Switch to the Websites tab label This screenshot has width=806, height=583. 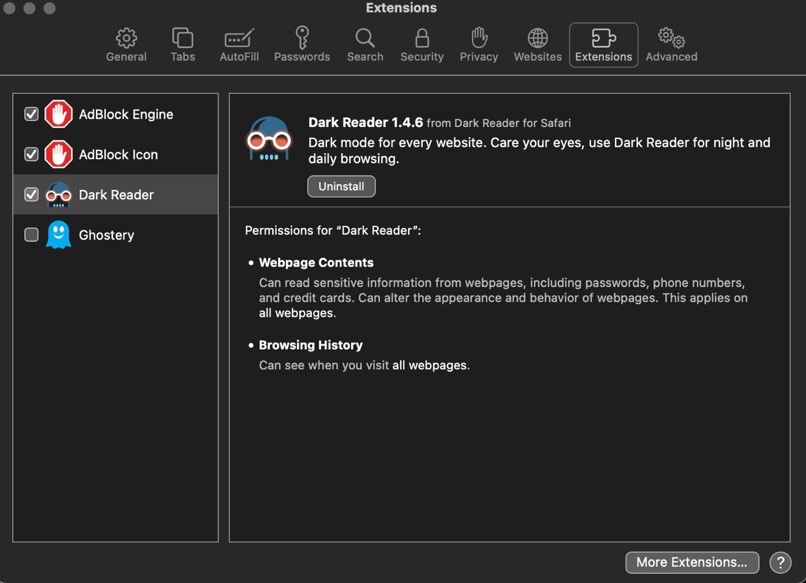point(538,57)
